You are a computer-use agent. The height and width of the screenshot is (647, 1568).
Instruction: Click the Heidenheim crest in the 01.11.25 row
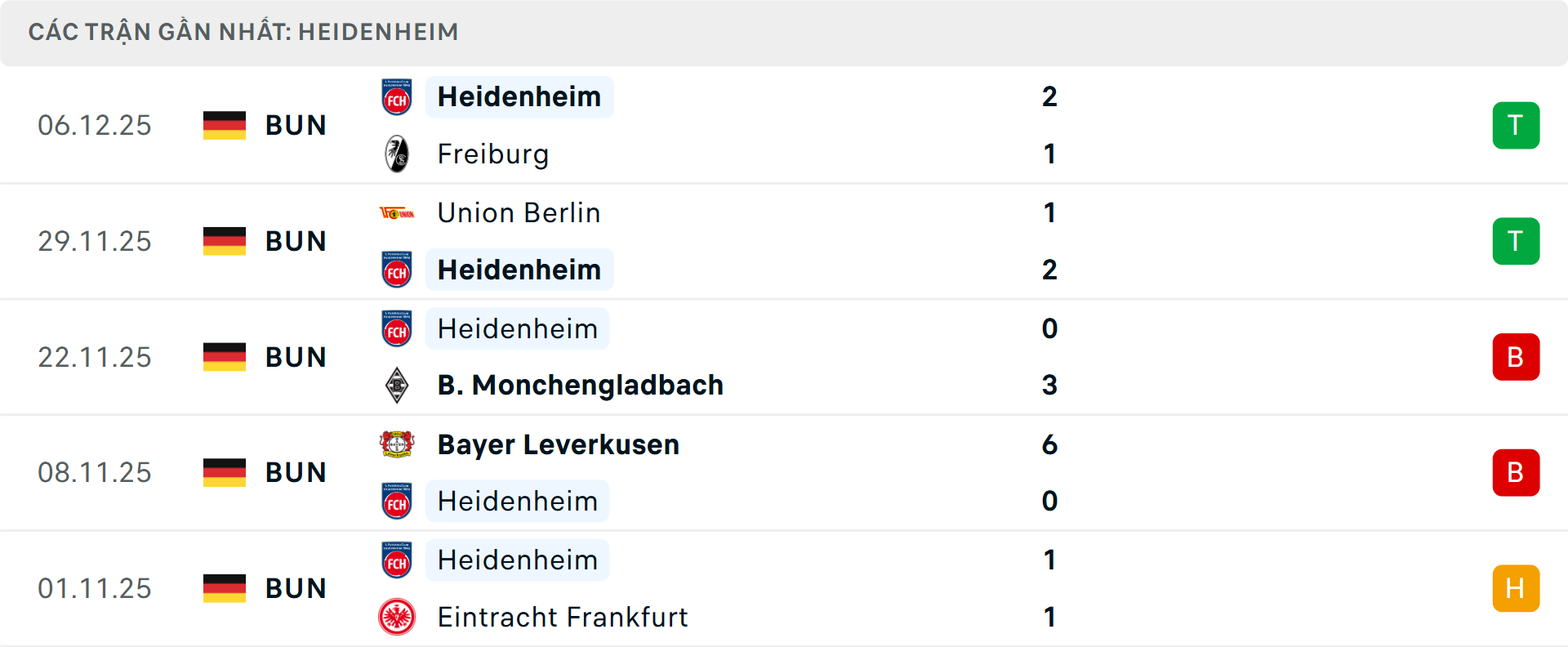[x=397, y=560]
